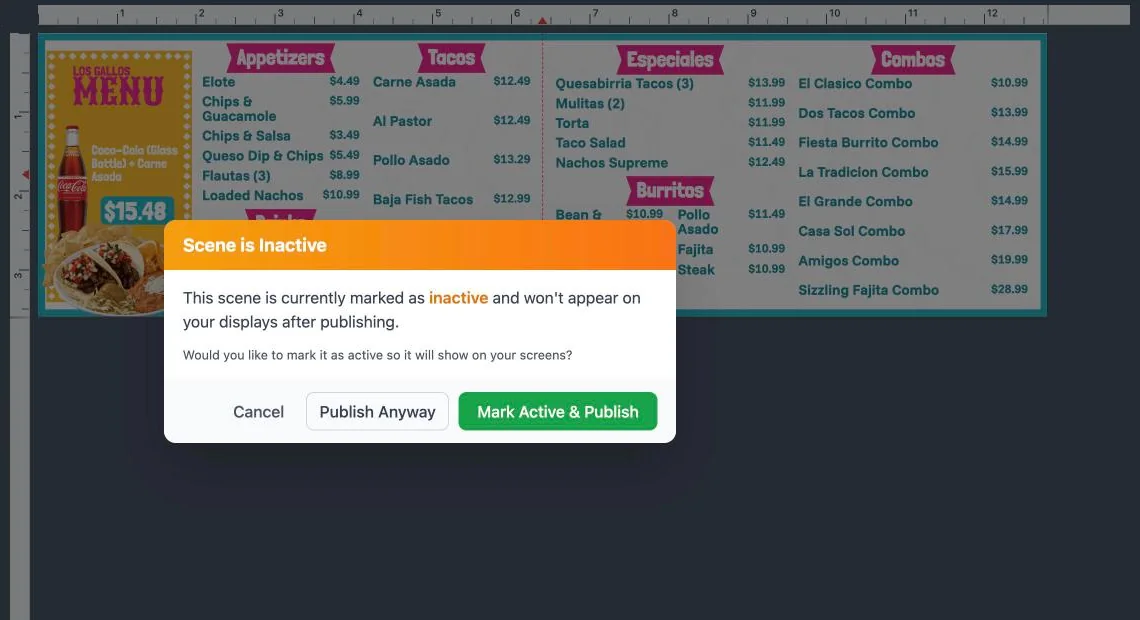
Task: Select the Especiales section header
Action: [670, 60]
